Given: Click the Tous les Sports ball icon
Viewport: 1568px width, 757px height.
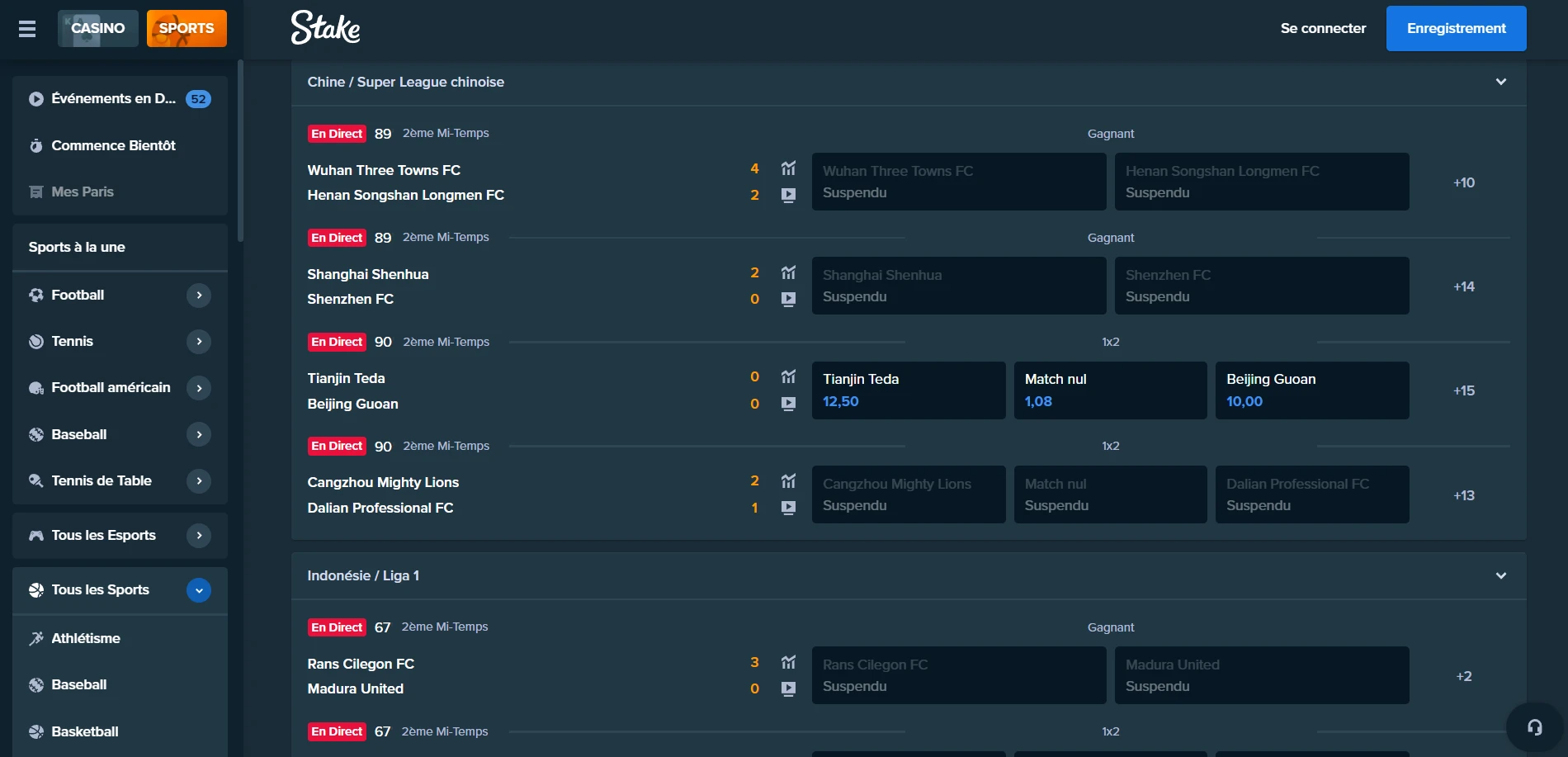Looking at the screenshot, I should pyautogui.click(x=36, y=589).
